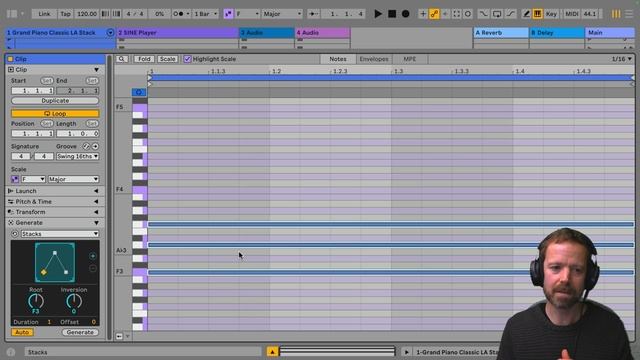Image resolution: width=640 pixels, height=360 pixels.
Task: Click the Fold button
Action: coord(144,59)
